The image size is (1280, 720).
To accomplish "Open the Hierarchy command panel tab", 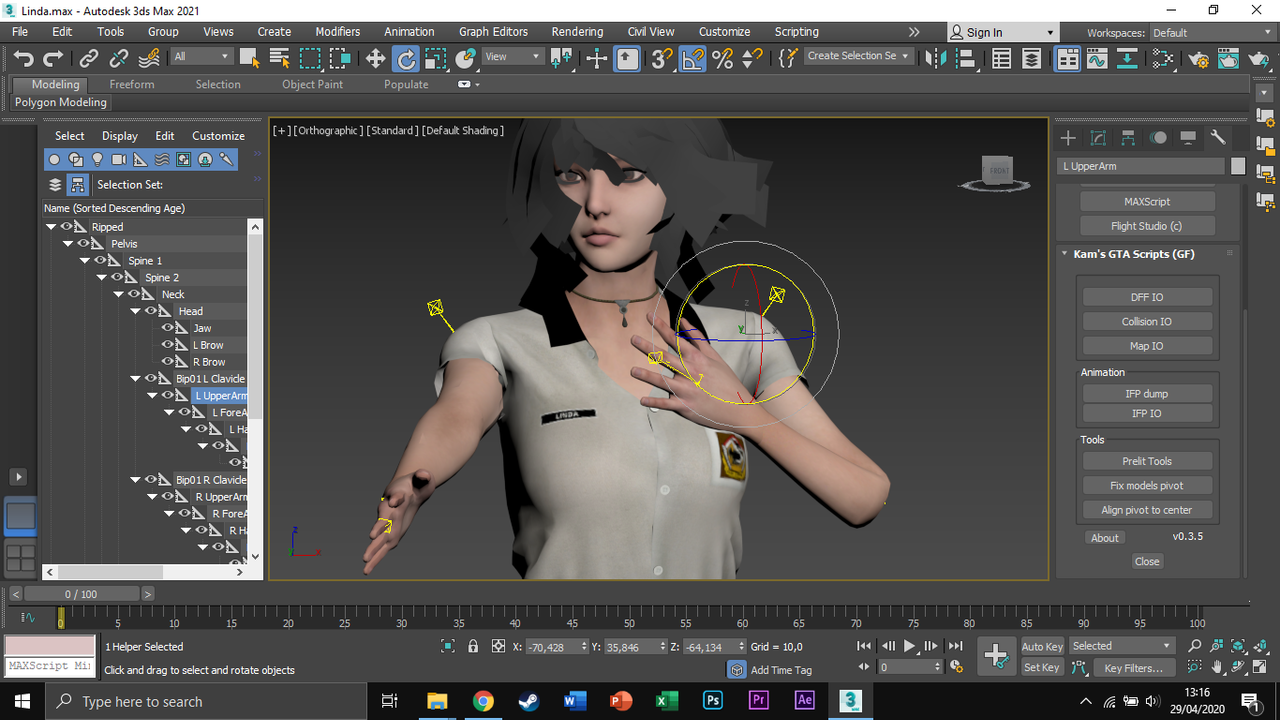I will (1128, 137).
